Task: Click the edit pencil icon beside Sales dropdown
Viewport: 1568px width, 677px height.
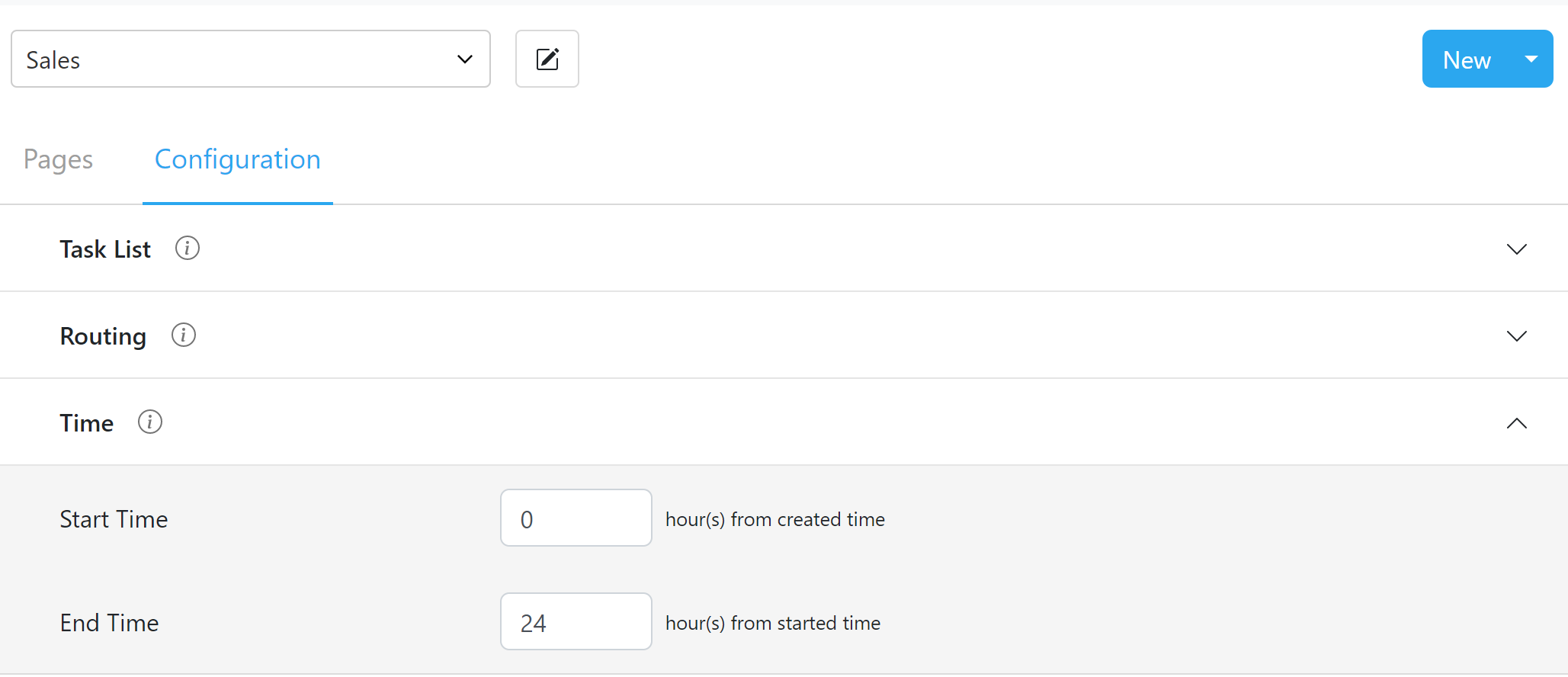Action: click(547, 59)
